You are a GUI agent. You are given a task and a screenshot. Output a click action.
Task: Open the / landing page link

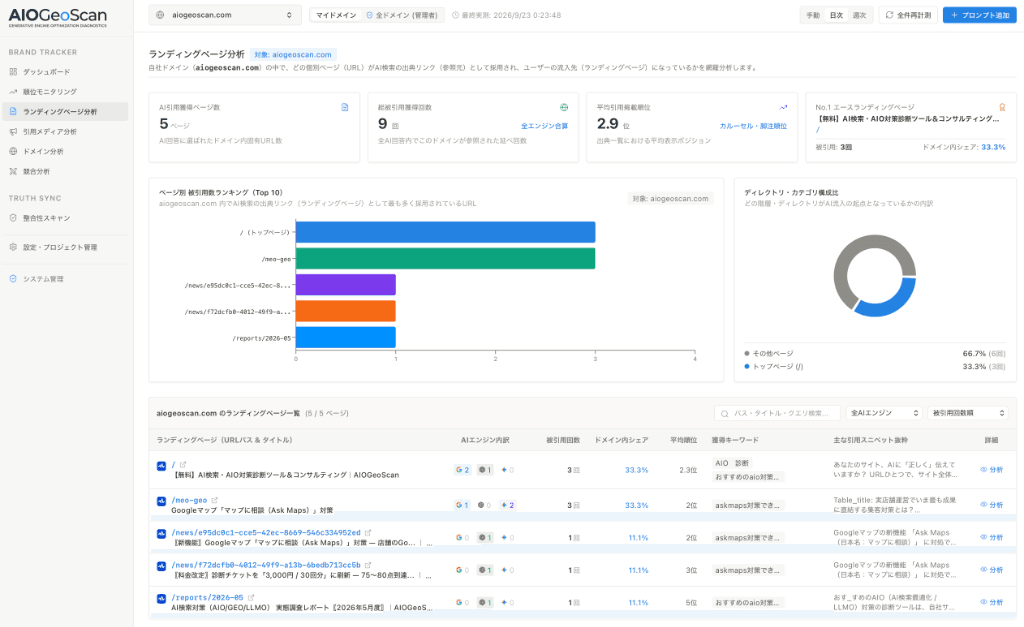click(173, 465)
